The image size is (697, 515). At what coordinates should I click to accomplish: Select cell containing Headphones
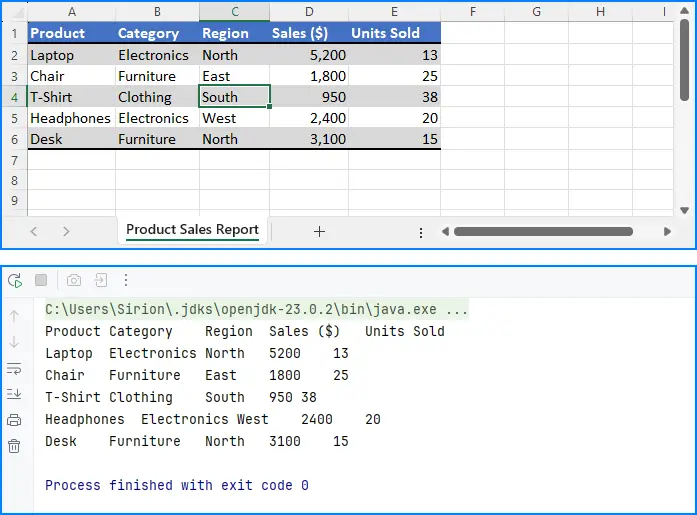pos(71,118)
